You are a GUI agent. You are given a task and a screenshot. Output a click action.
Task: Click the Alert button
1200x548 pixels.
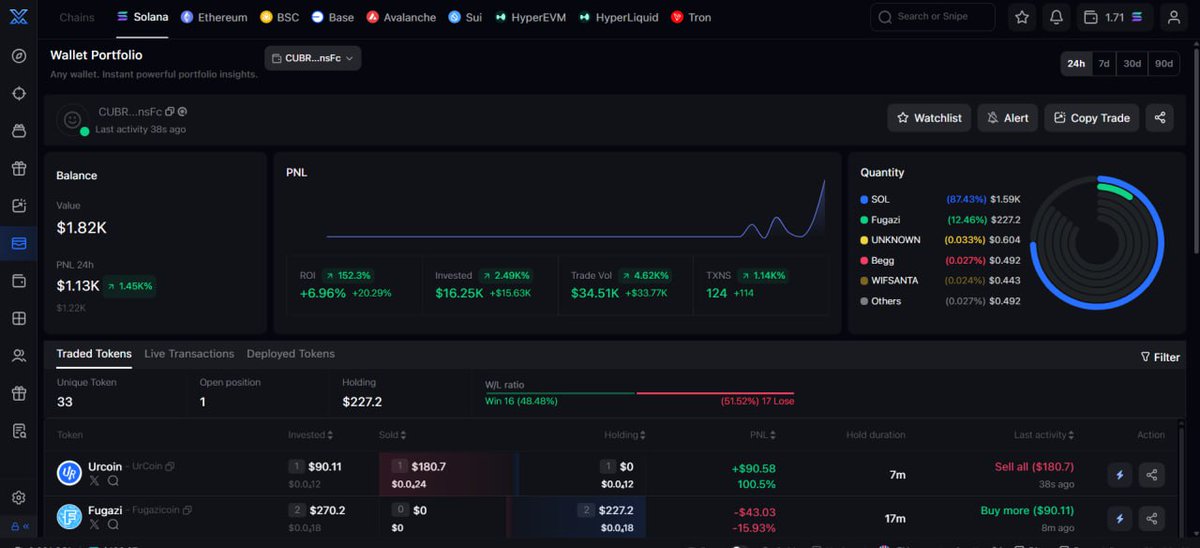click(1008, 117)
